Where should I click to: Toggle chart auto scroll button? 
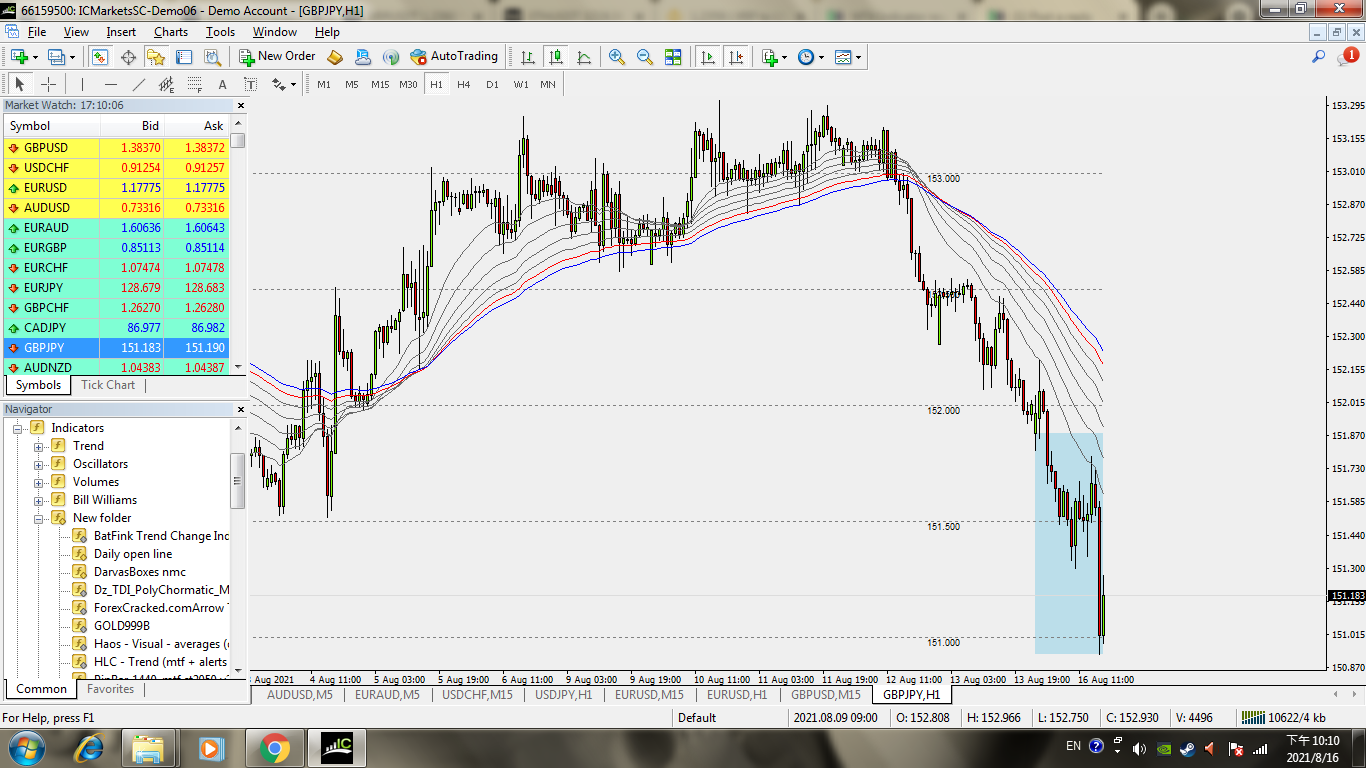point(709,57)
